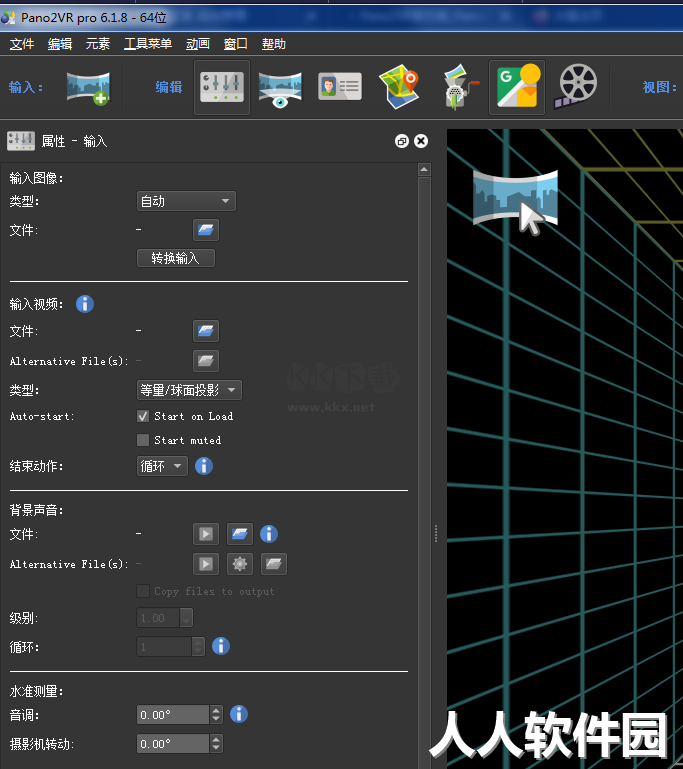
Task: Browse background sound Alternative File(s)
Action: click(274, 564)
